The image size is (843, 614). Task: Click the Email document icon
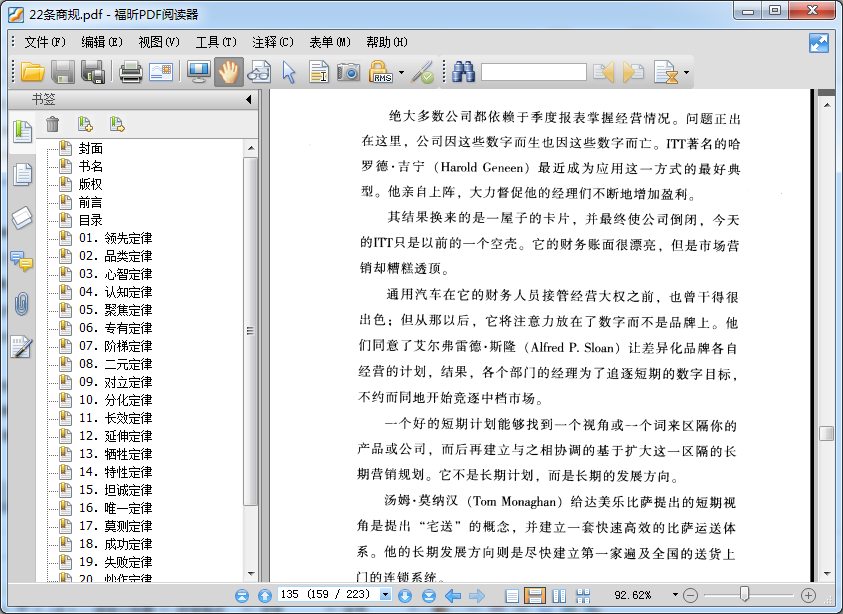161,72
